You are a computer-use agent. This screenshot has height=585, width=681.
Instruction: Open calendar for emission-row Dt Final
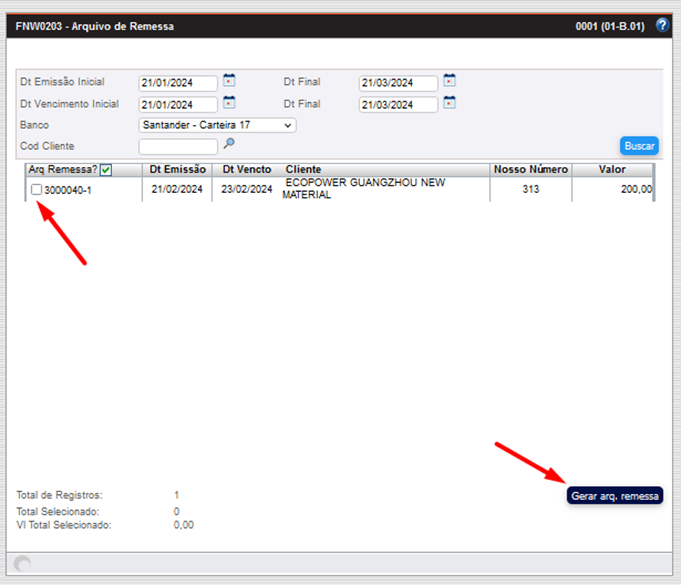coord(450,80)
